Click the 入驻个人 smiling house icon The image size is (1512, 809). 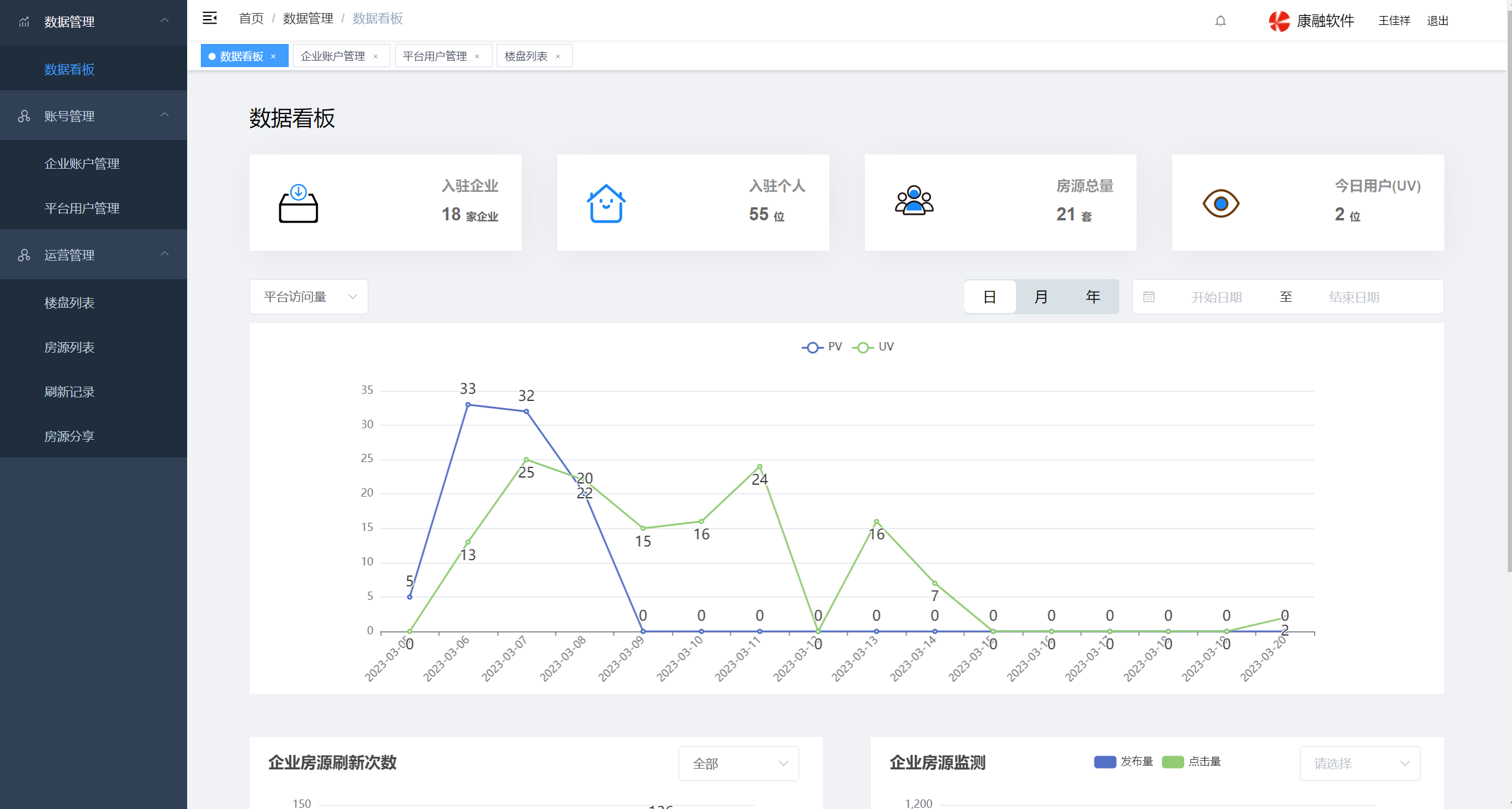click(606, 203)
